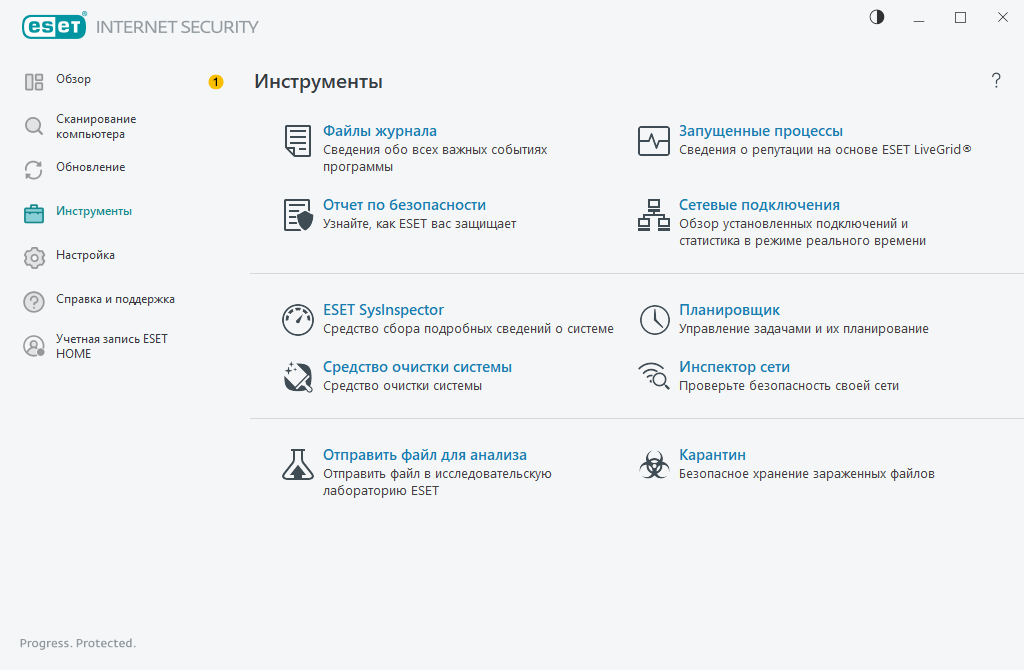Open Средство очистки системы link
Screen dimensions: 1024x670
coord(417,367)
